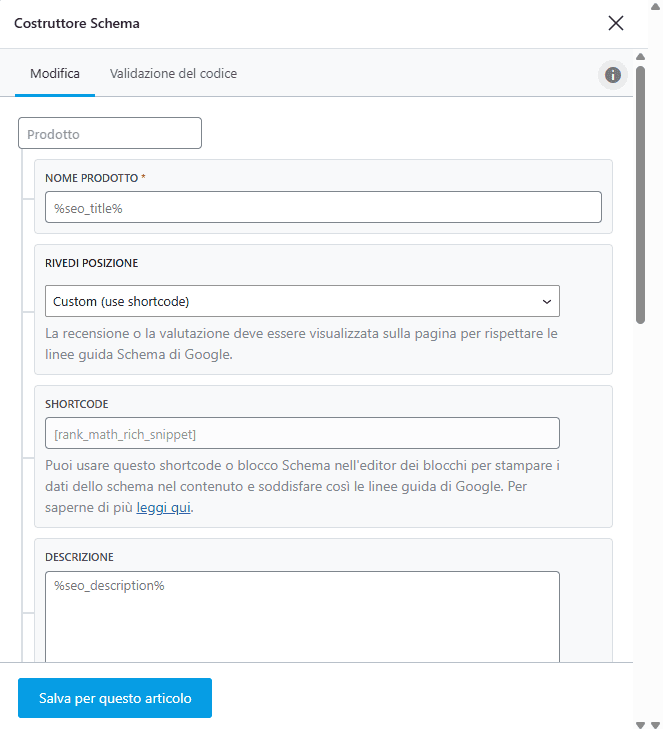Switch to the Modifica tab
Screen dimensions: 663x729
55,74
